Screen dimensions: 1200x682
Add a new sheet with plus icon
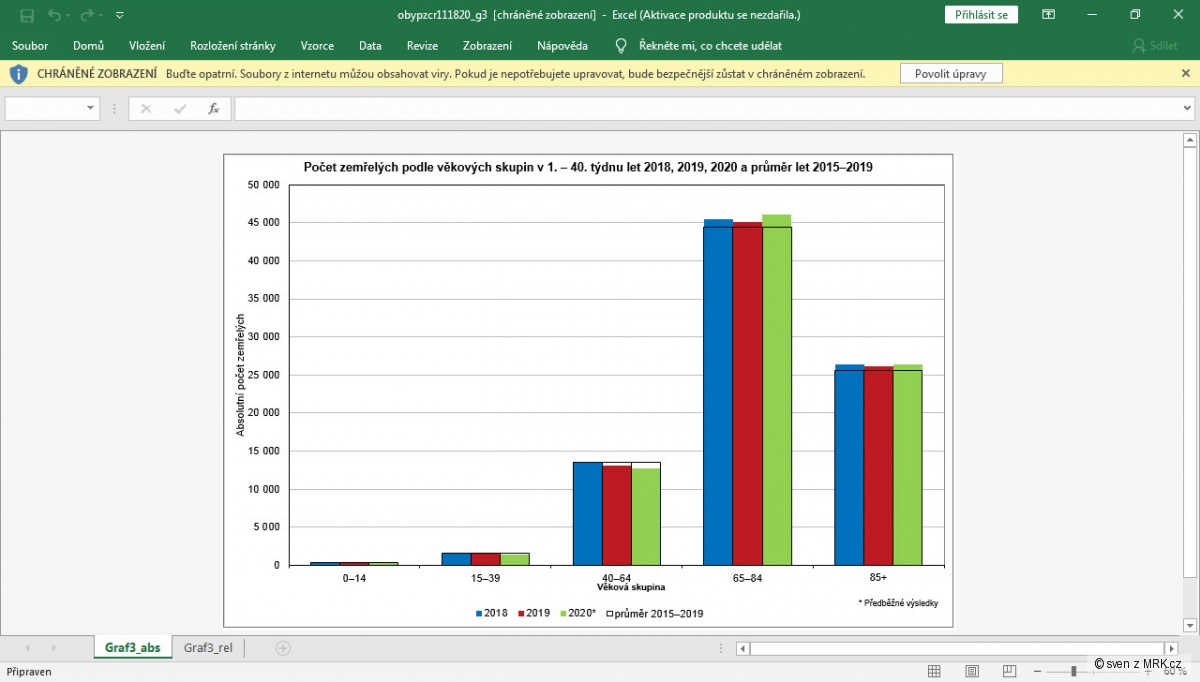[283, 648]
